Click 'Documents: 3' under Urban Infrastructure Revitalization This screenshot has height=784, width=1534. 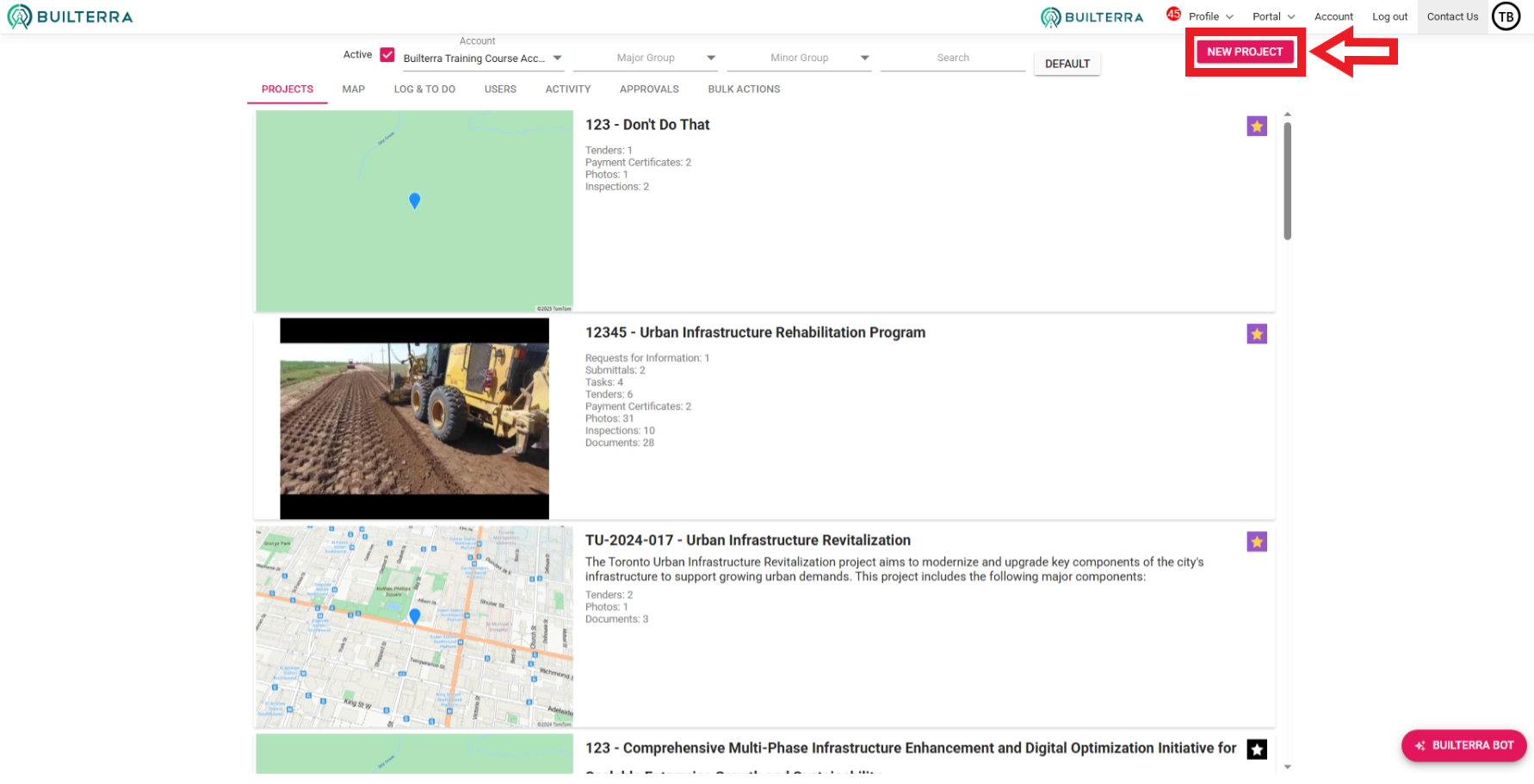click(617, 619)
